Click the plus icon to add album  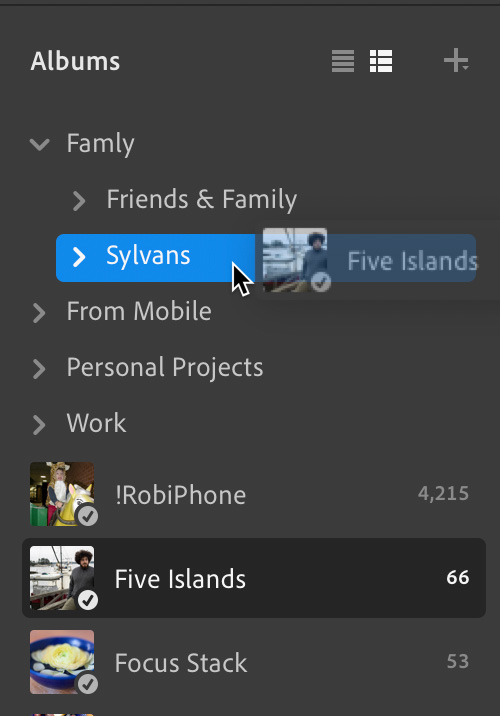point(456,61)
